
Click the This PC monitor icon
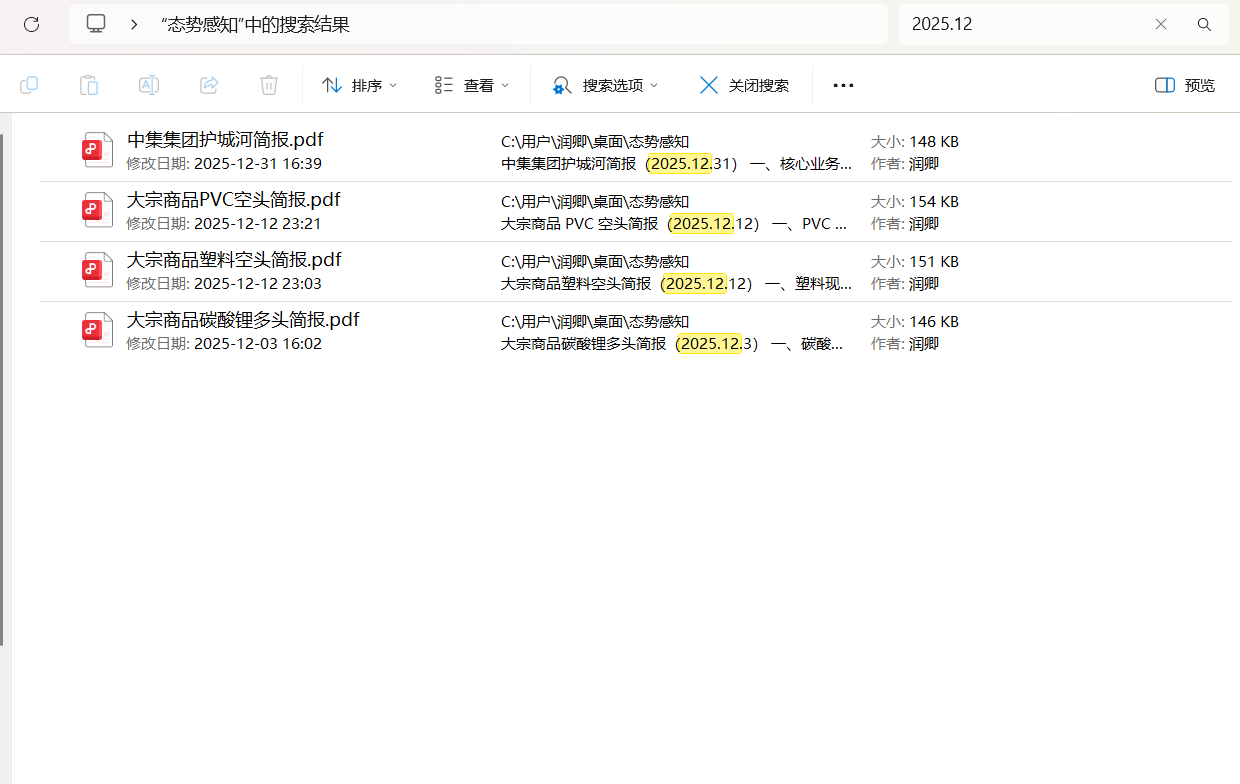pos(96,24)
